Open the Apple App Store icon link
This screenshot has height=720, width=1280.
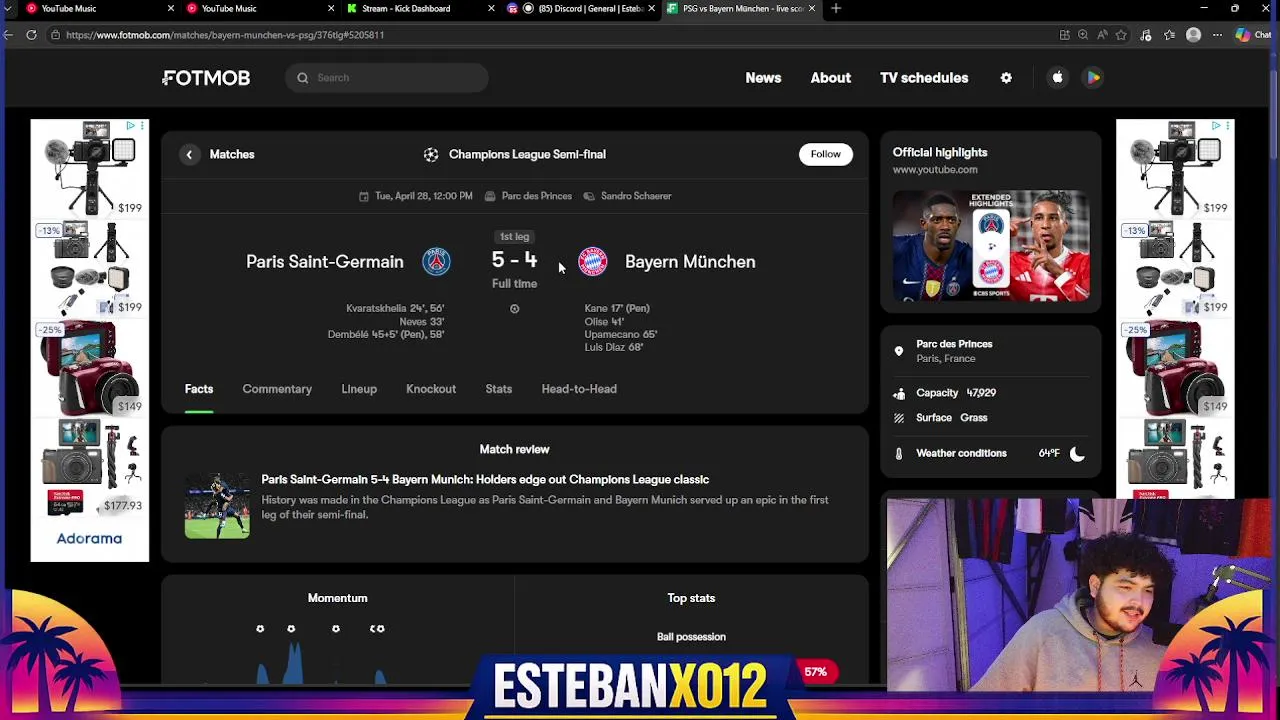pos(1057,78)
